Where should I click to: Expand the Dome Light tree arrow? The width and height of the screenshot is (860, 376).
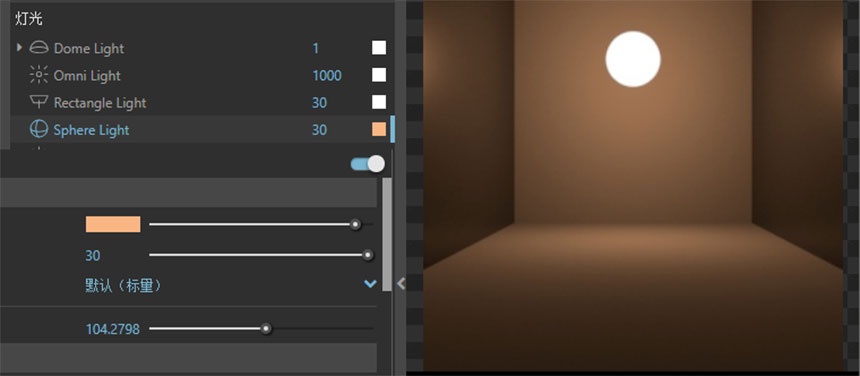19,48
